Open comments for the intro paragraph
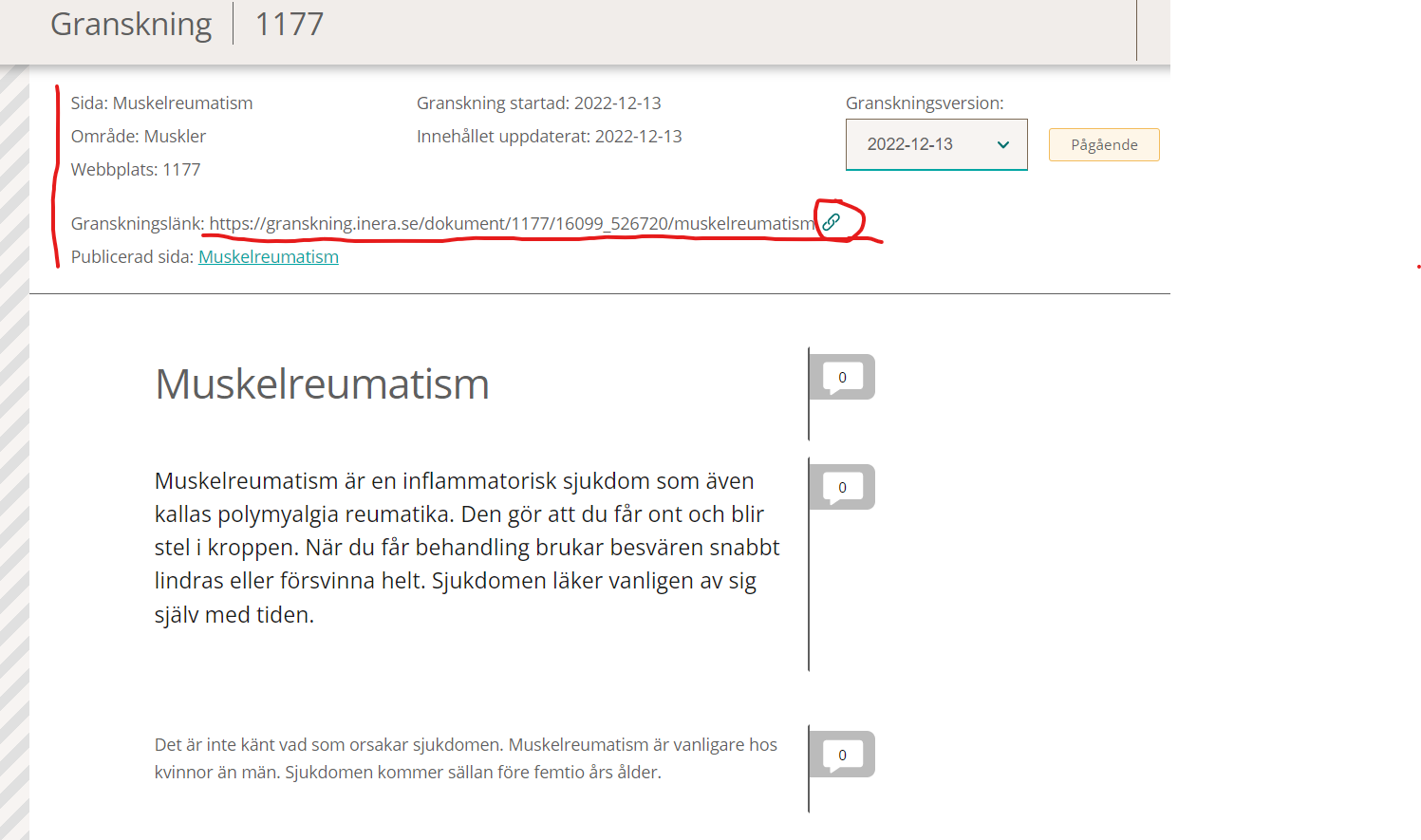1421x840 pixels. [x=842, y=488]
